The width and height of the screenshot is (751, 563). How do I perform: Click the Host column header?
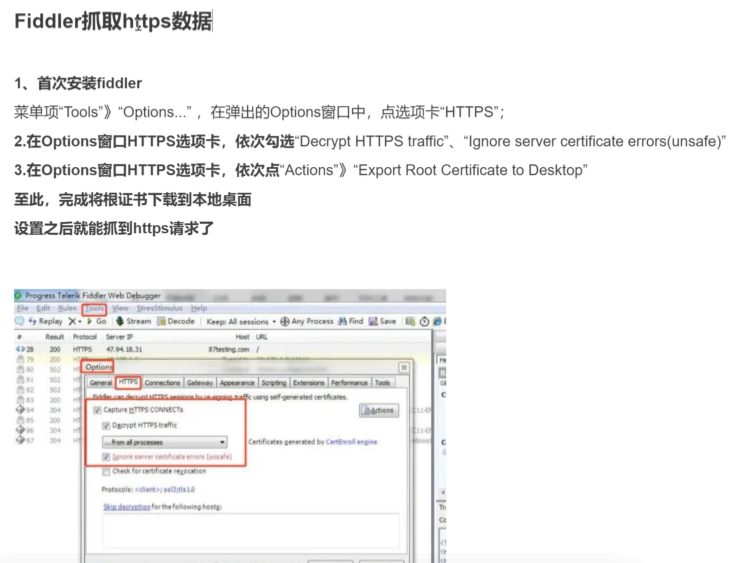242,337
